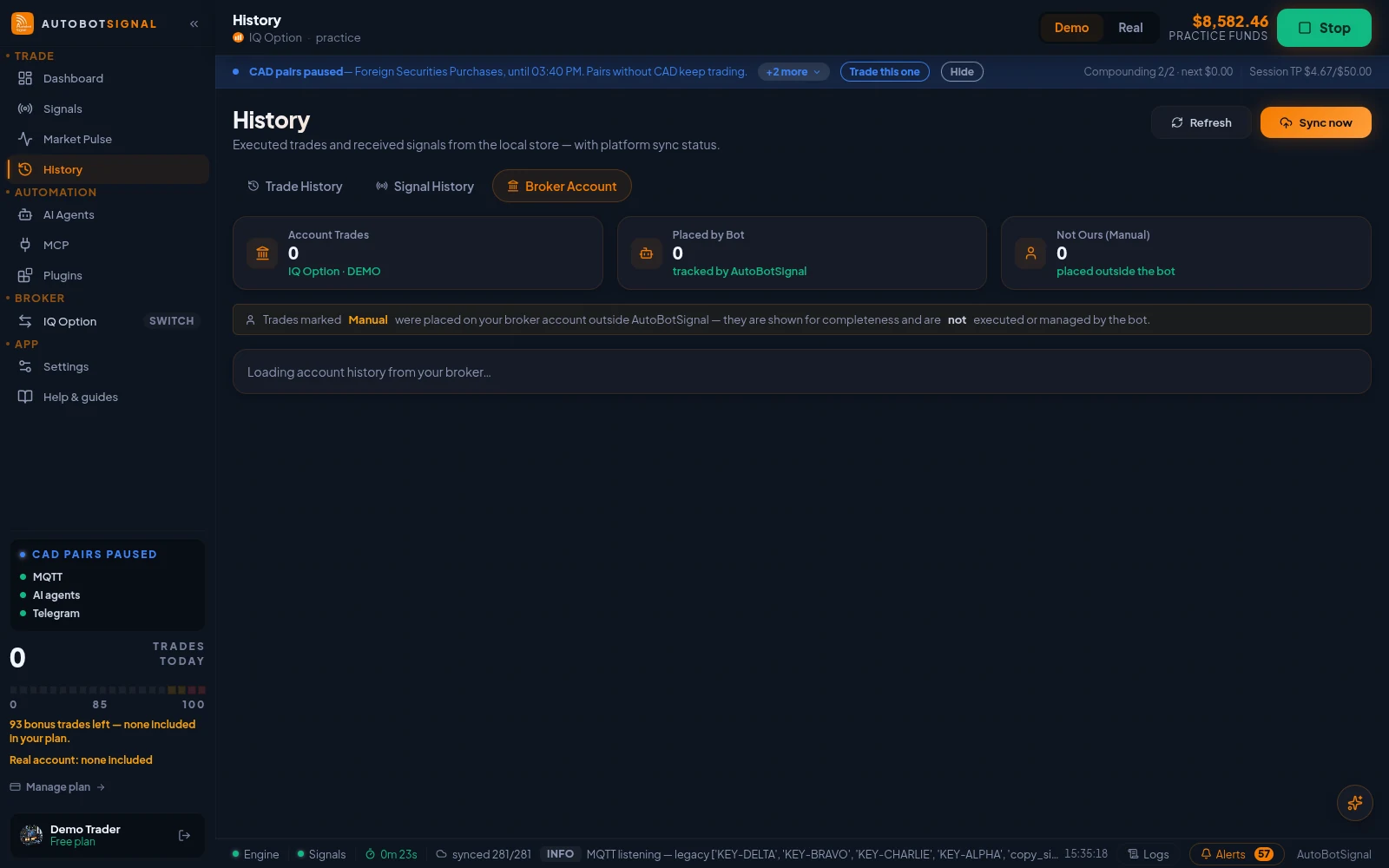Switch to Demo account mode
The image size is (1389, 868).
pos(1071,28)
